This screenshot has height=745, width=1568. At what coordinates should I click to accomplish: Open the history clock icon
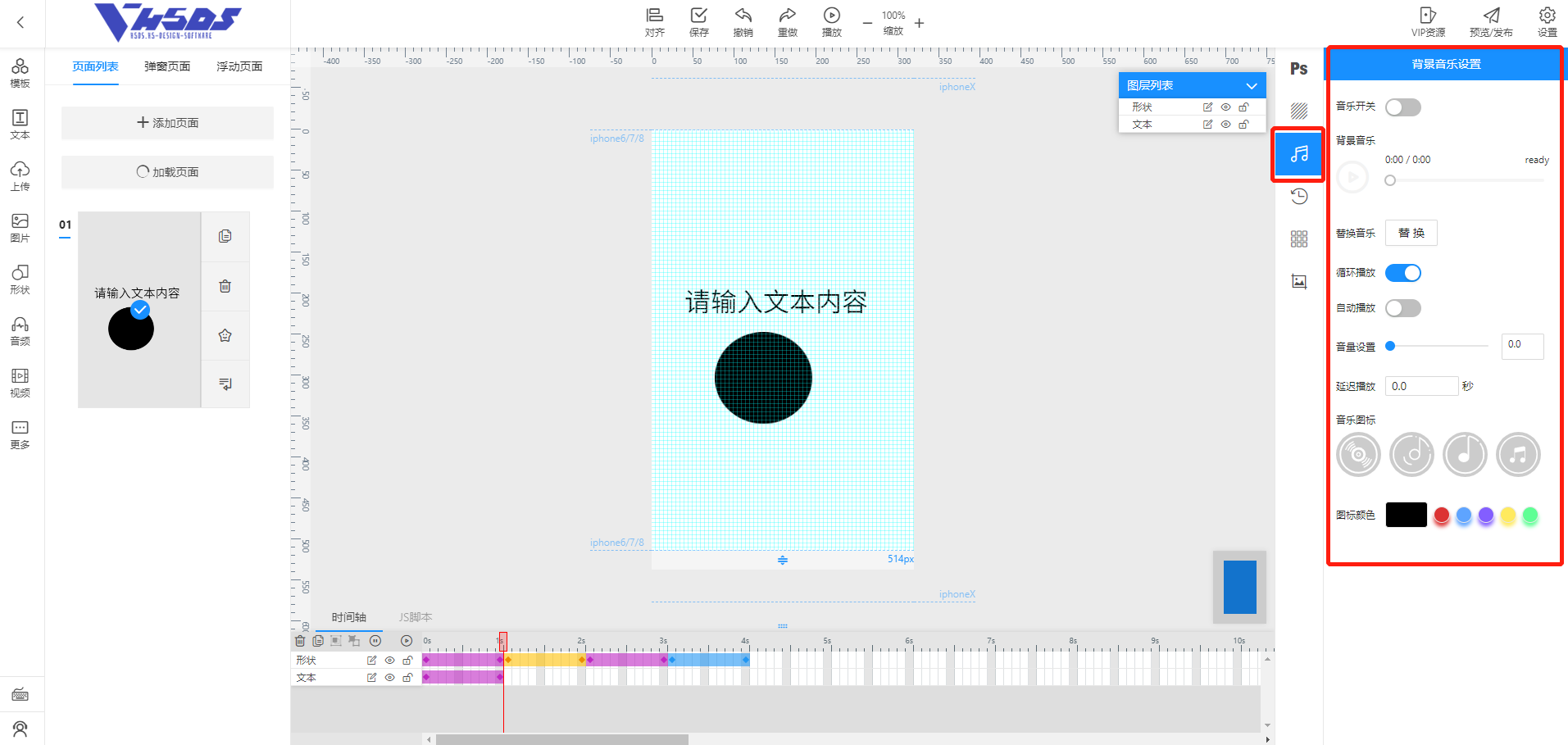[1299, 196]
